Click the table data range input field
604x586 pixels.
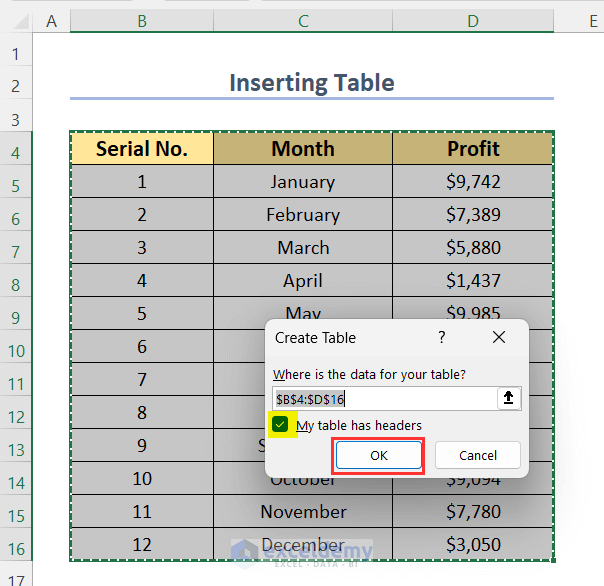click(385, 398)
